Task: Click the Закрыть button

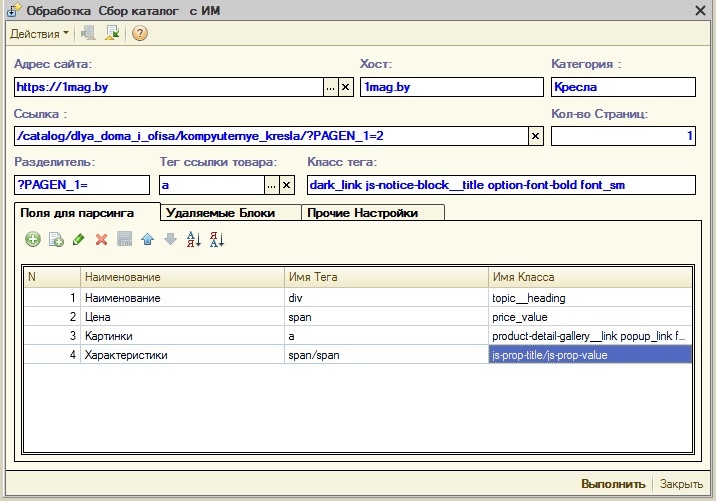Action: [x=681, y=484]
